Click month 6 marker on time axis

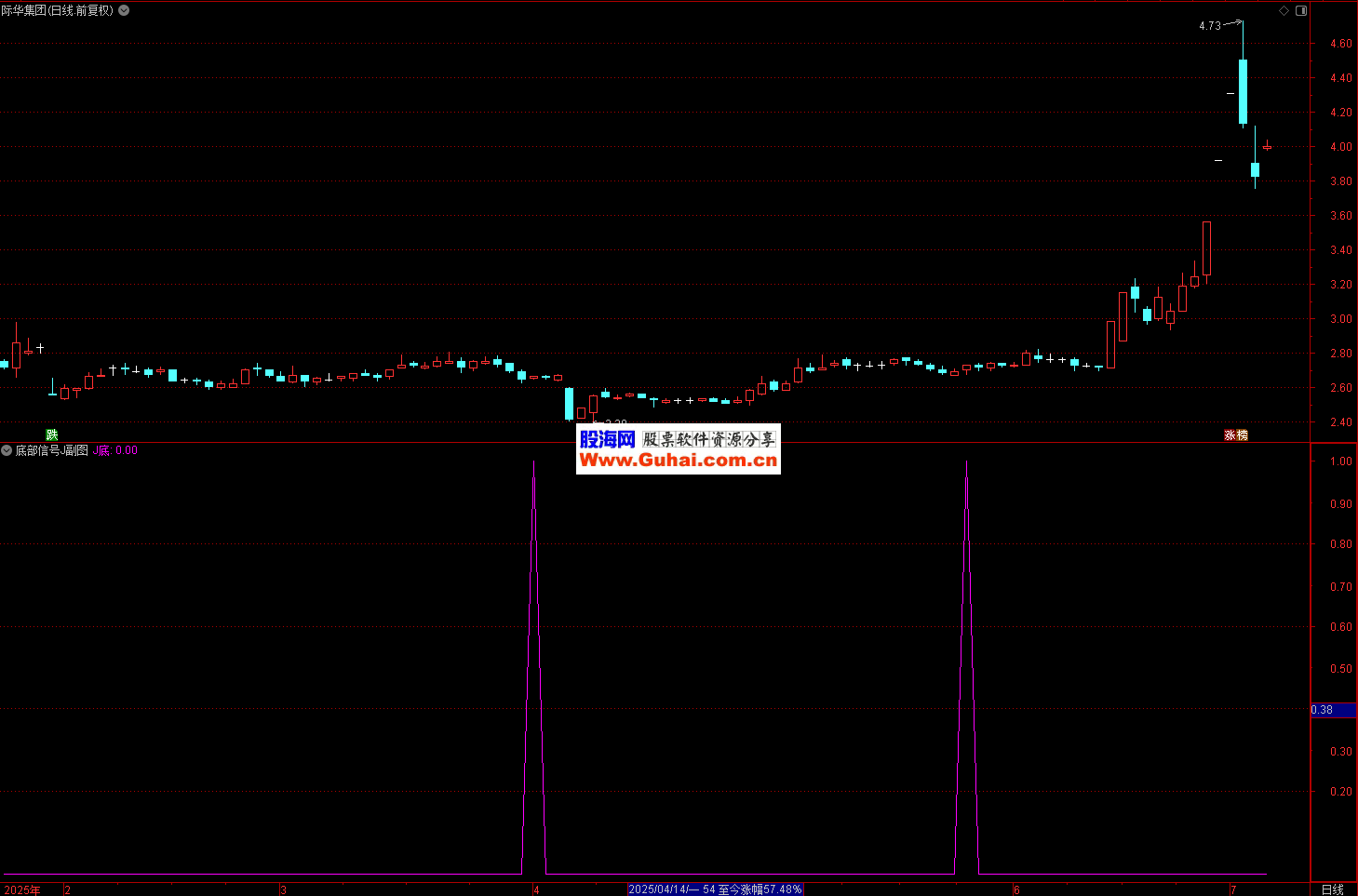1016,890
